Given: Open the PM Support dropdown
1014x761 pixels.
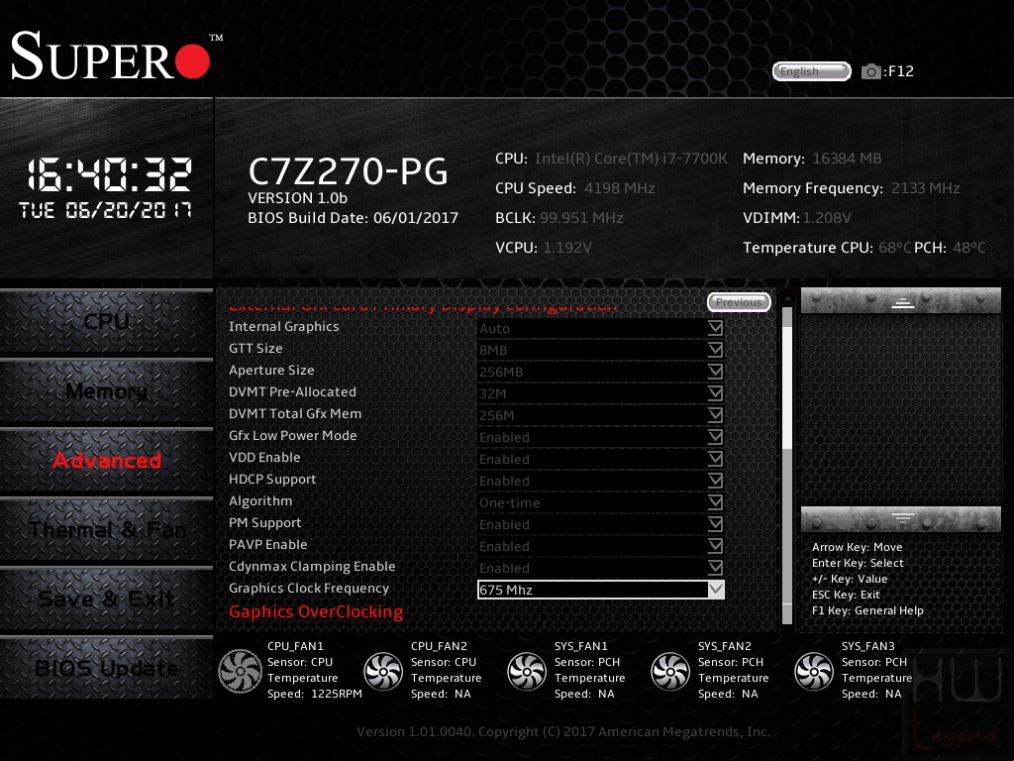Looking at the screenshot, I should click(600, 524).
